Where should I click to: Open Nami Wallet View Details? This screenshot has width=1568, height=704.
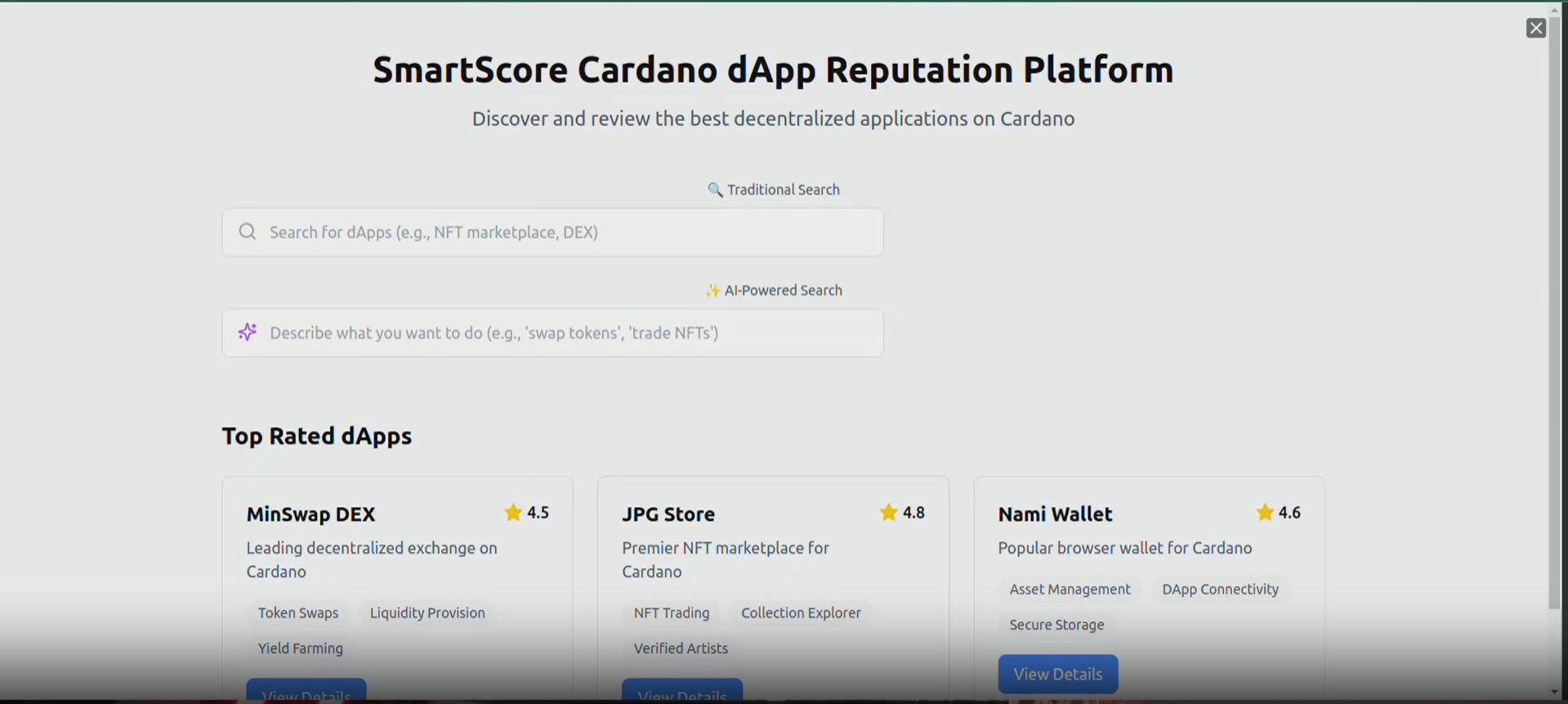click(1057, 674)
